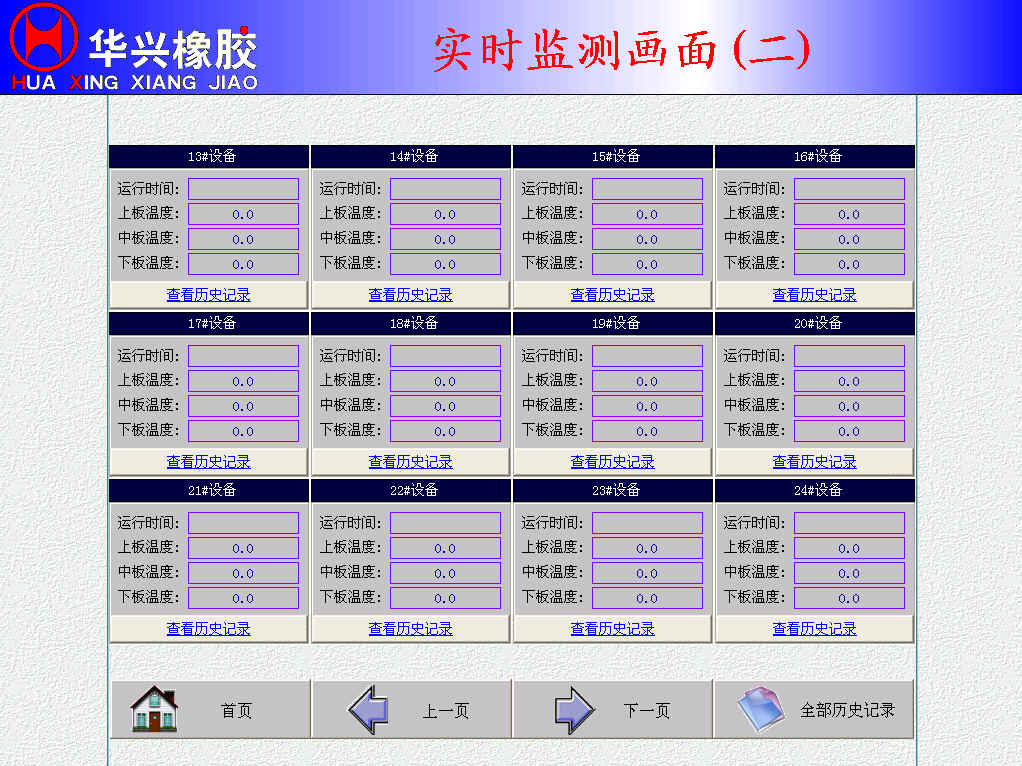Click the house icon for home page
Image resolution: width=1022 pixels, height=766 pixels.
click(154, 709)
